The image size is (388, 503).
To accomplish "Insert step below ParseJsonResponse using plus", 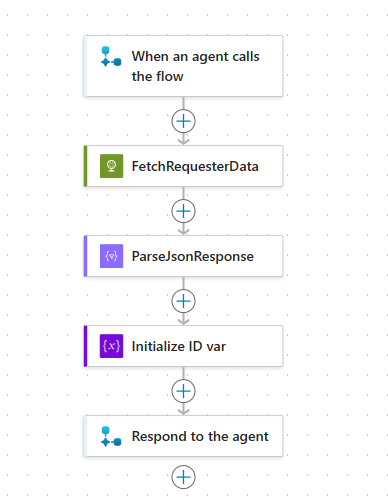I will point(183,301).
